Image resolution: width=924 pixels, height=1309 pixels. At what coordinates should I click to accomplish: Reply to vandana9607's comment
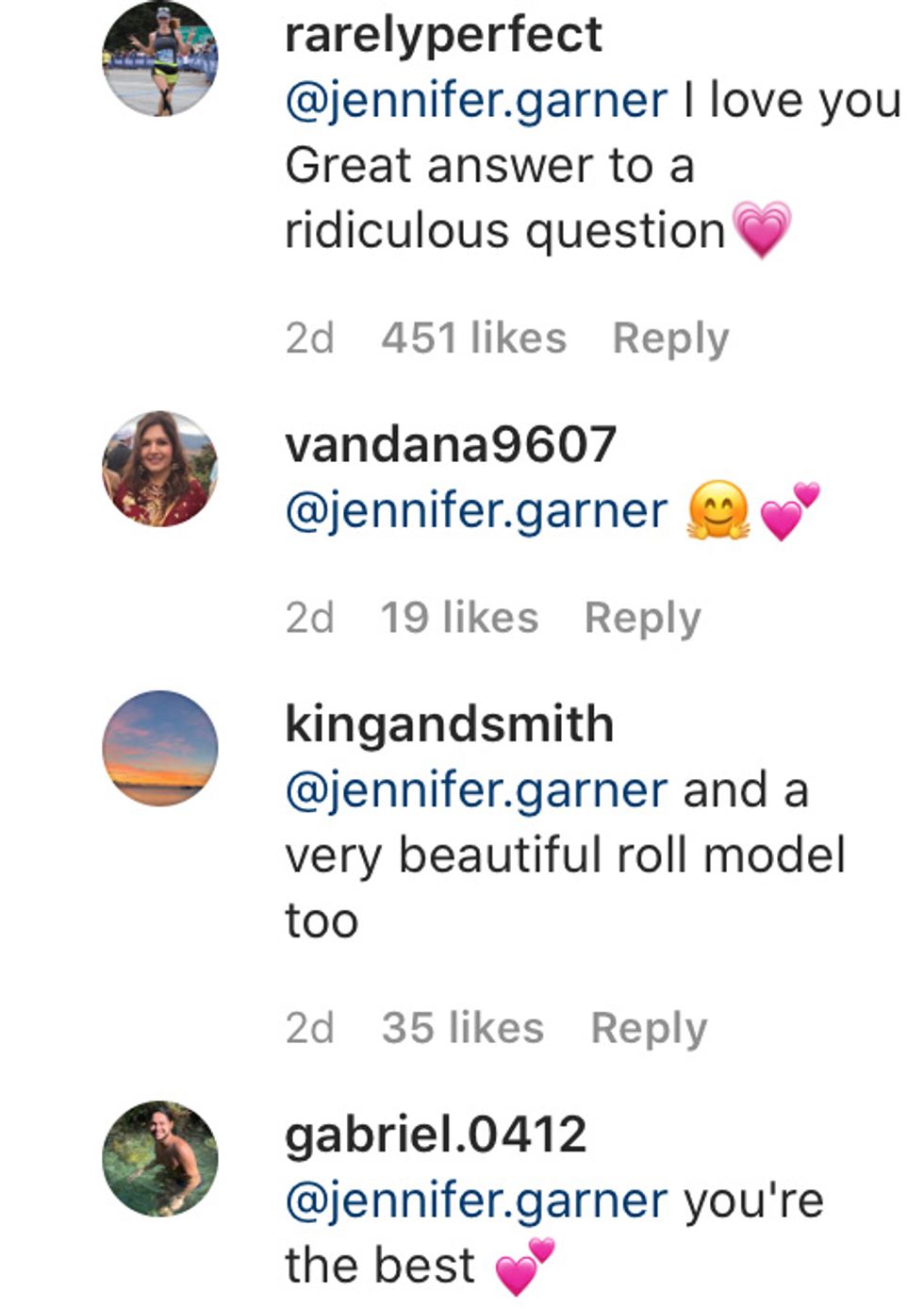coord(642,618)
